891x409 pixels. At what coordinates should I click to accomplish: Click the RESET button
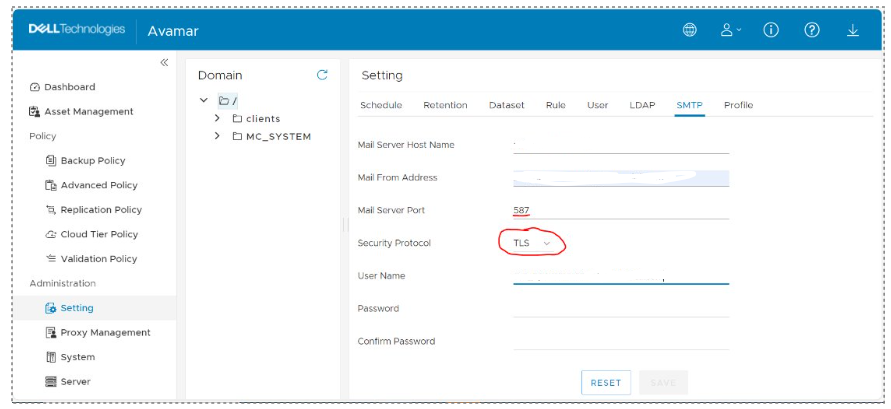(606, 382)
